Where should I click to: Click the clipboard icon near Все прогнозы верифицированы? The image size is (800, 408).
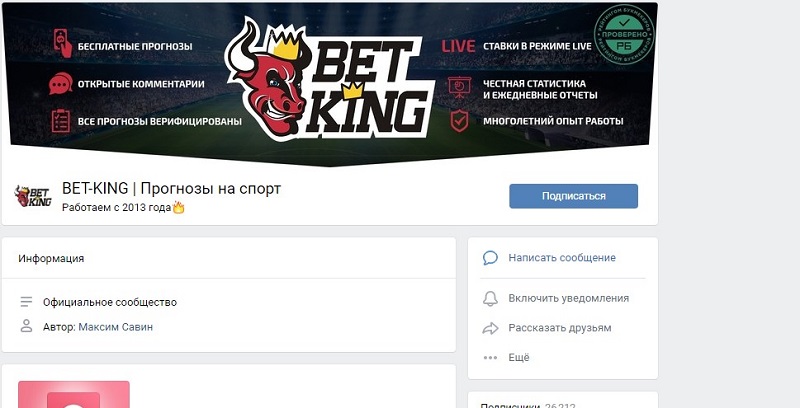[61, 121]
